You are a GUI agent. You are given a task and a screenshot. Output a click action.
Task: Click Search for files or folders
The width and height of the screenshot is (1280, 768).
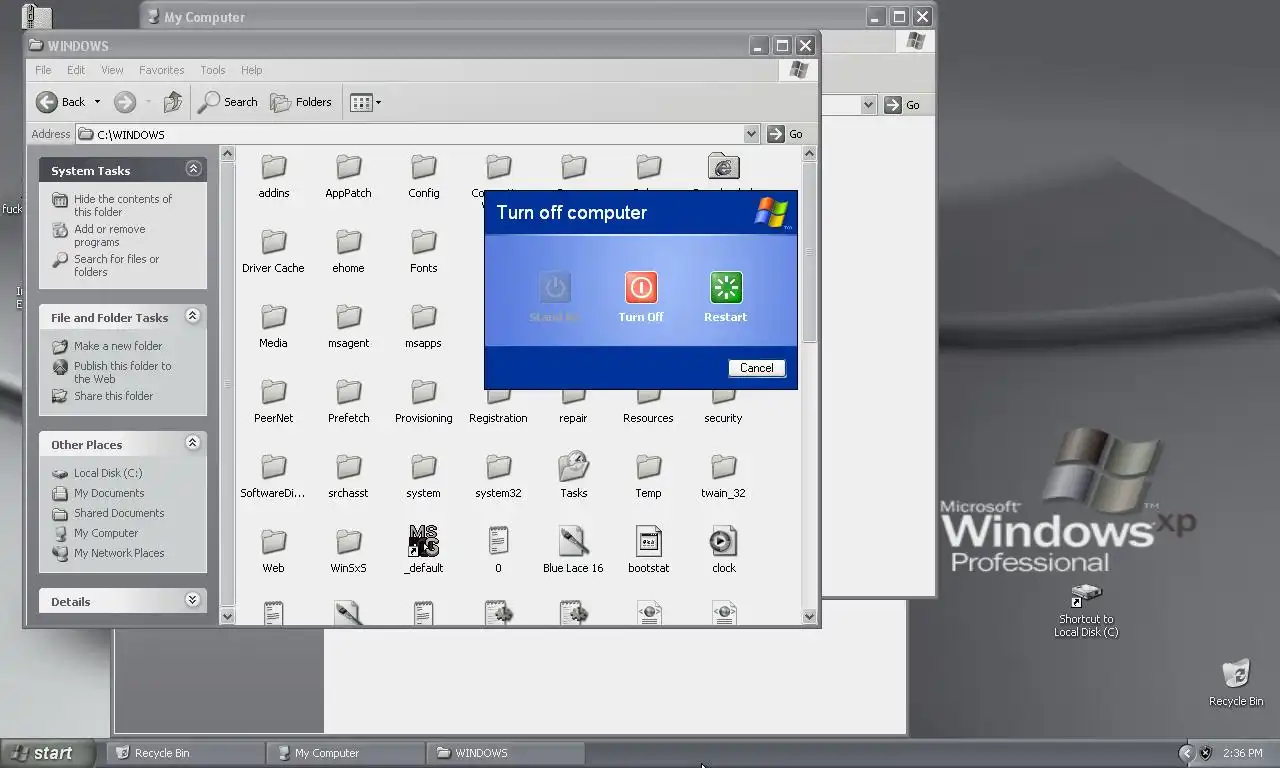[116, 265]
